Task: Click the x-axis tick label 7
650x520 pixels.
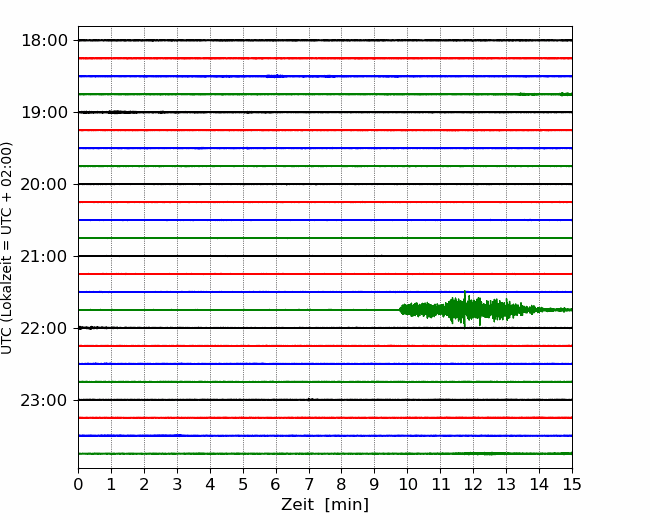Action: [x=309, y=484]
